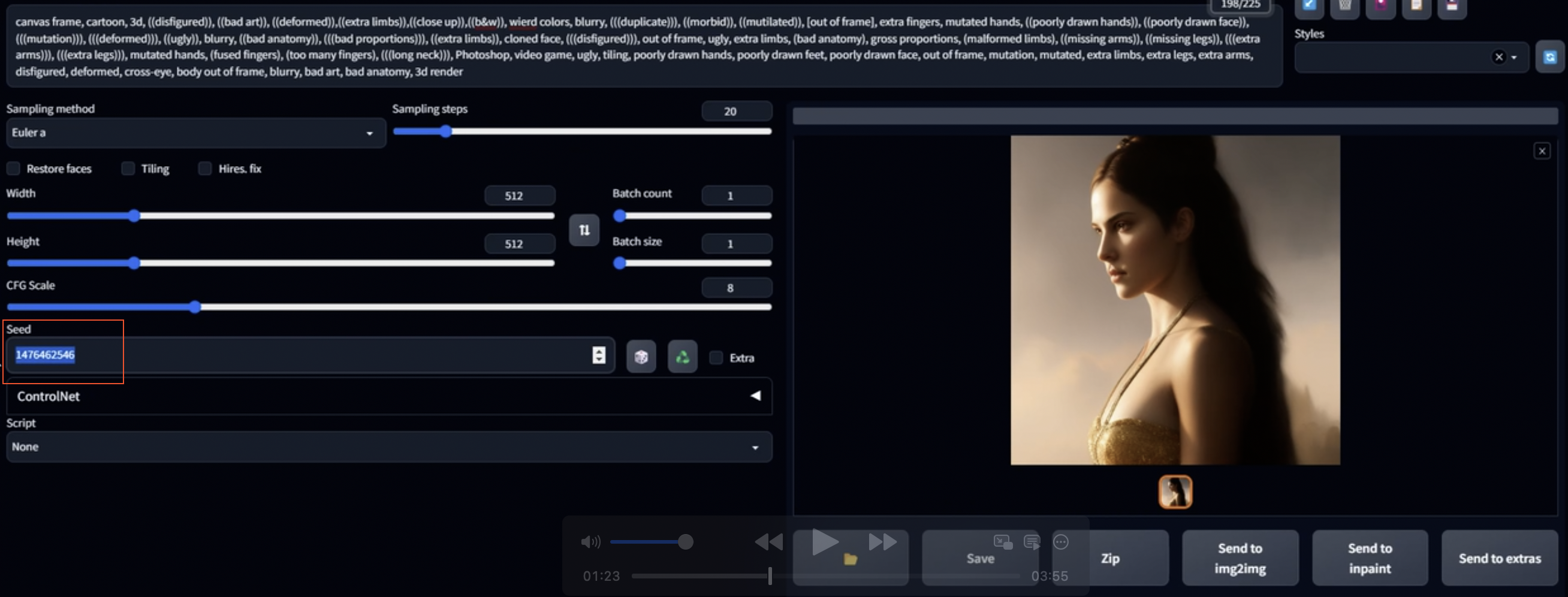This screenshot has width=1568, height=597.
Task: Enable the Hires. fix checkbox
Action: point(205,168)
